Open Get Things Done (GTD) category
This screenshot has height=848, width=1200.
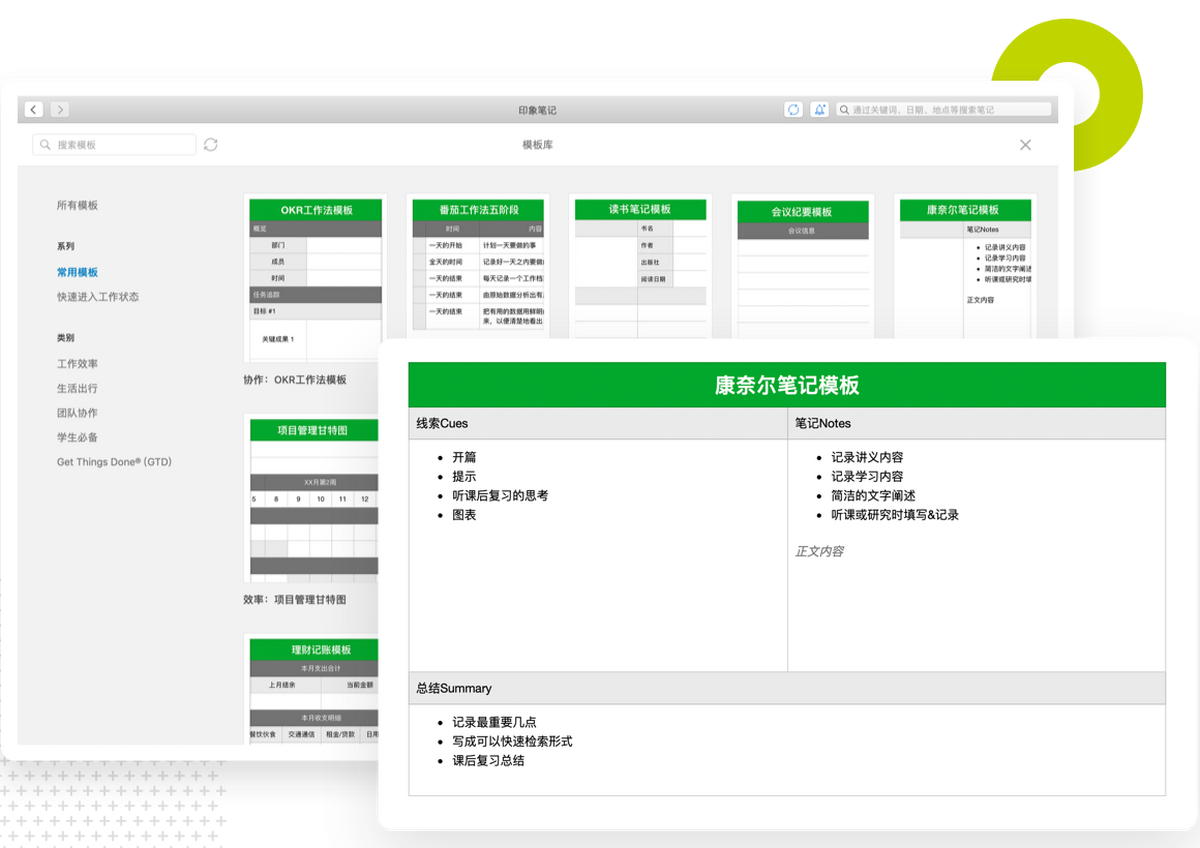tap(114, 462)
